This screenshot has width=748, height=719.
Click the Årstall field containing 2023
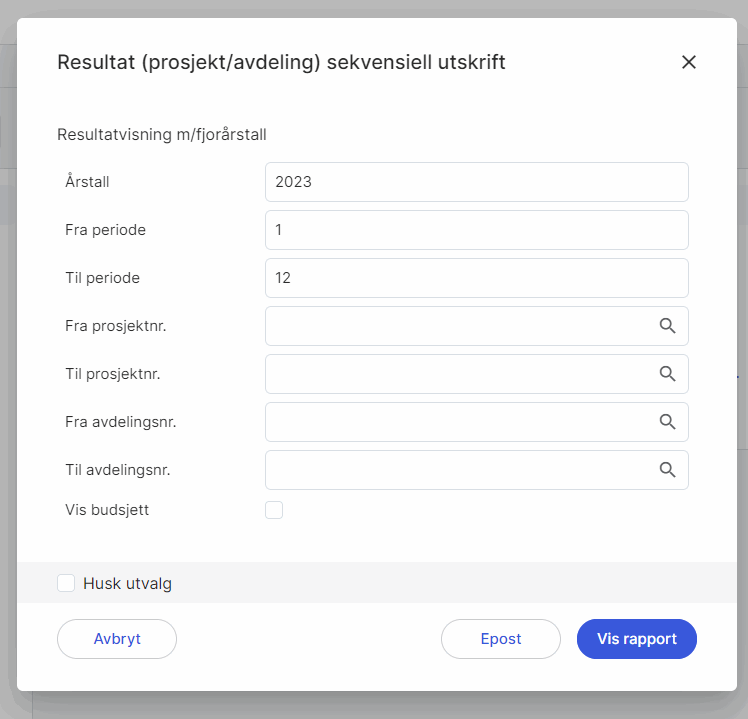[x=476, y=182]
